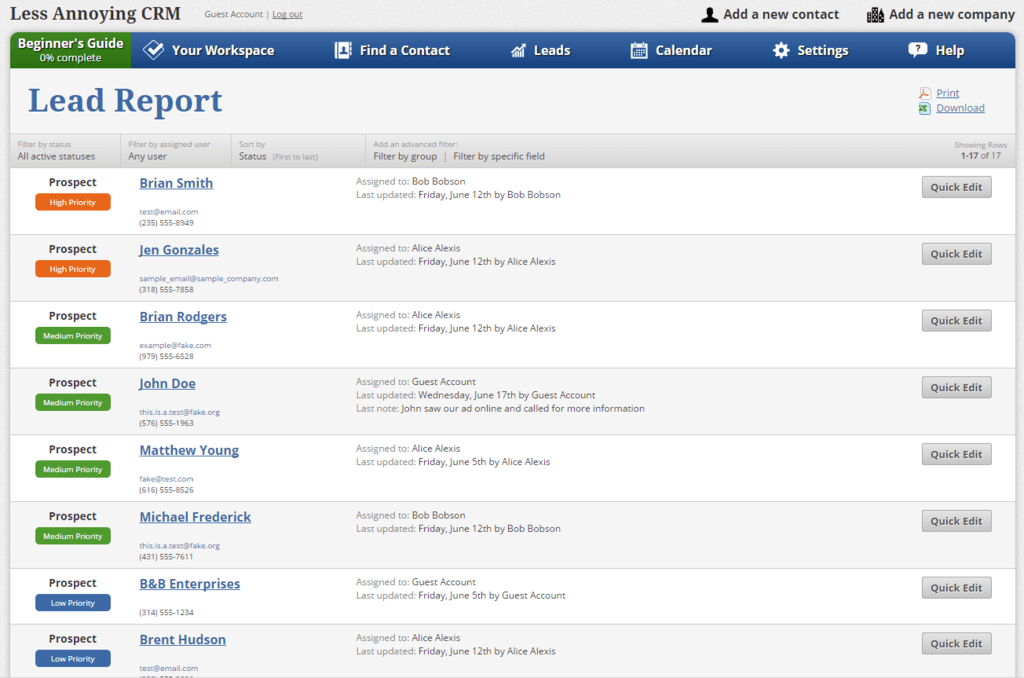The image size is (1024, 678).
Task: Click the gear icon on the Settings tab
Action: pyautogui.click(x=784, y=49)
